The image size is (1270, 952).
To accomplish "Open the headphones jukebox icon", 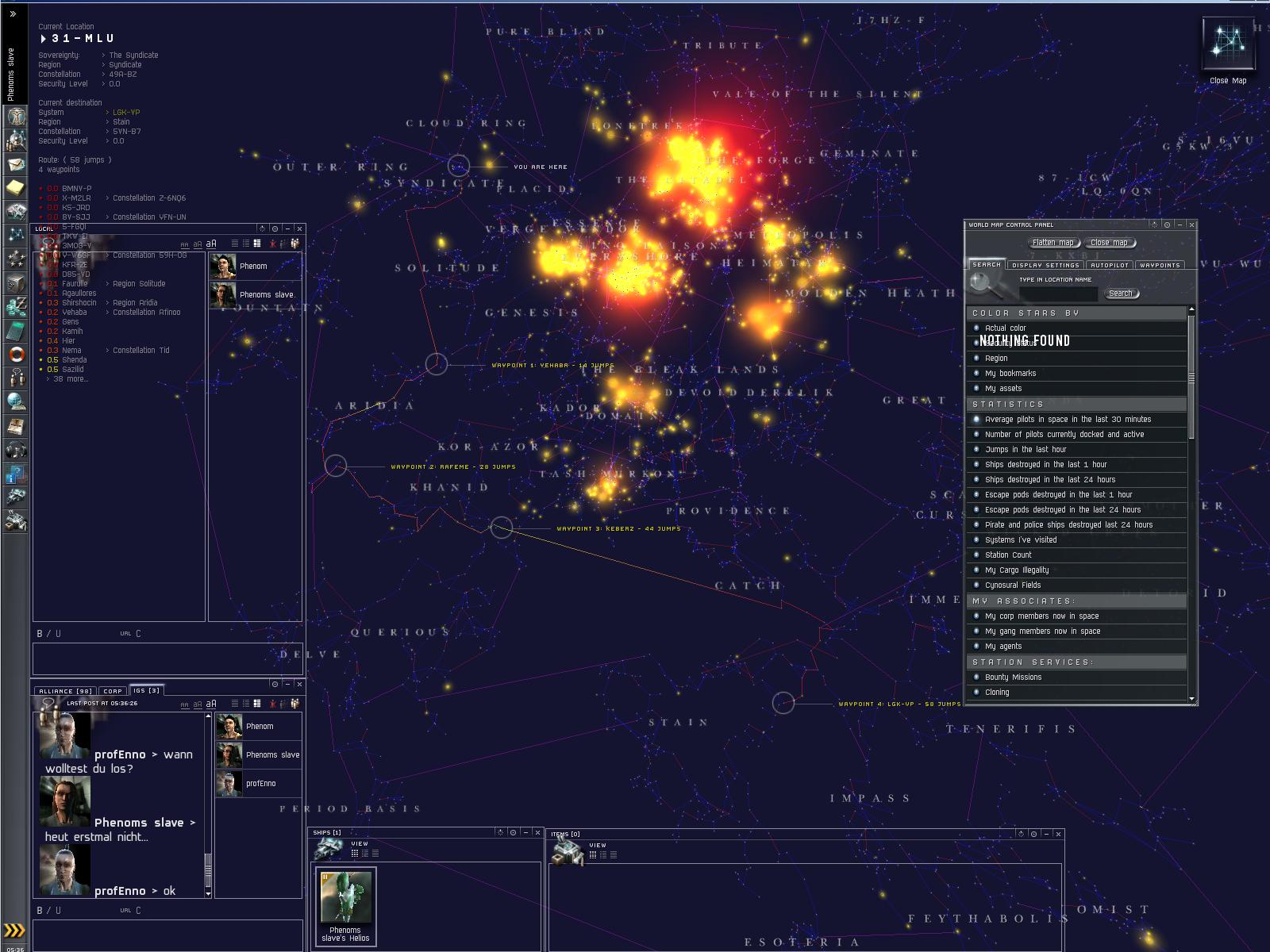I will tap(16, 450).
